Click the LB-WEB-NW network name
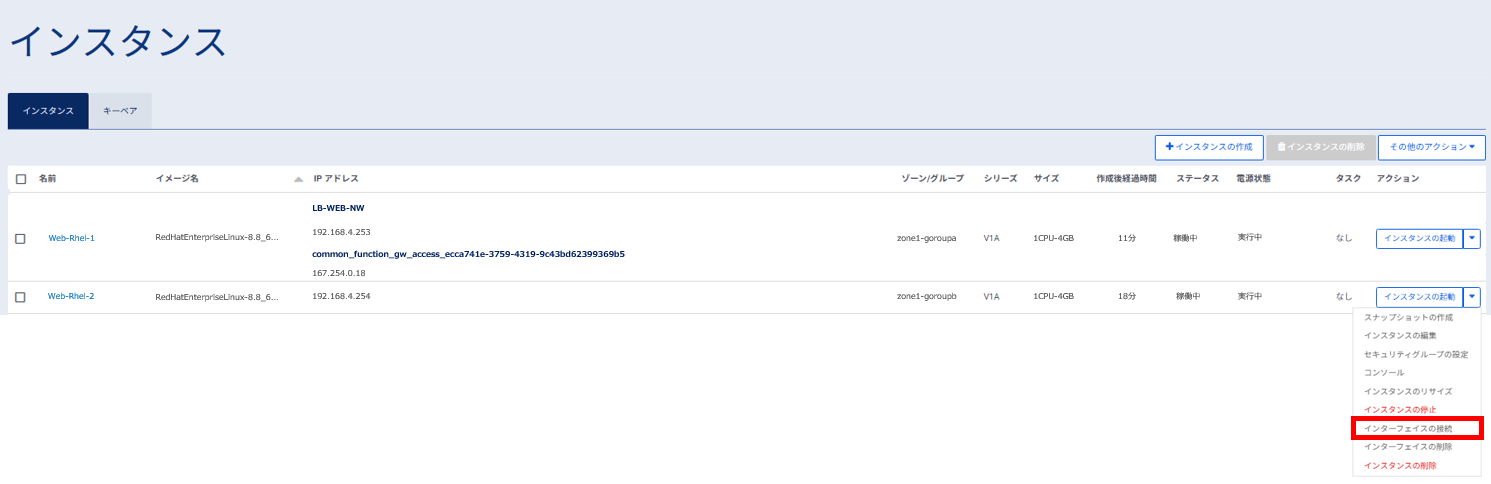The image size is (1491, 484). [x=338, y=208]
